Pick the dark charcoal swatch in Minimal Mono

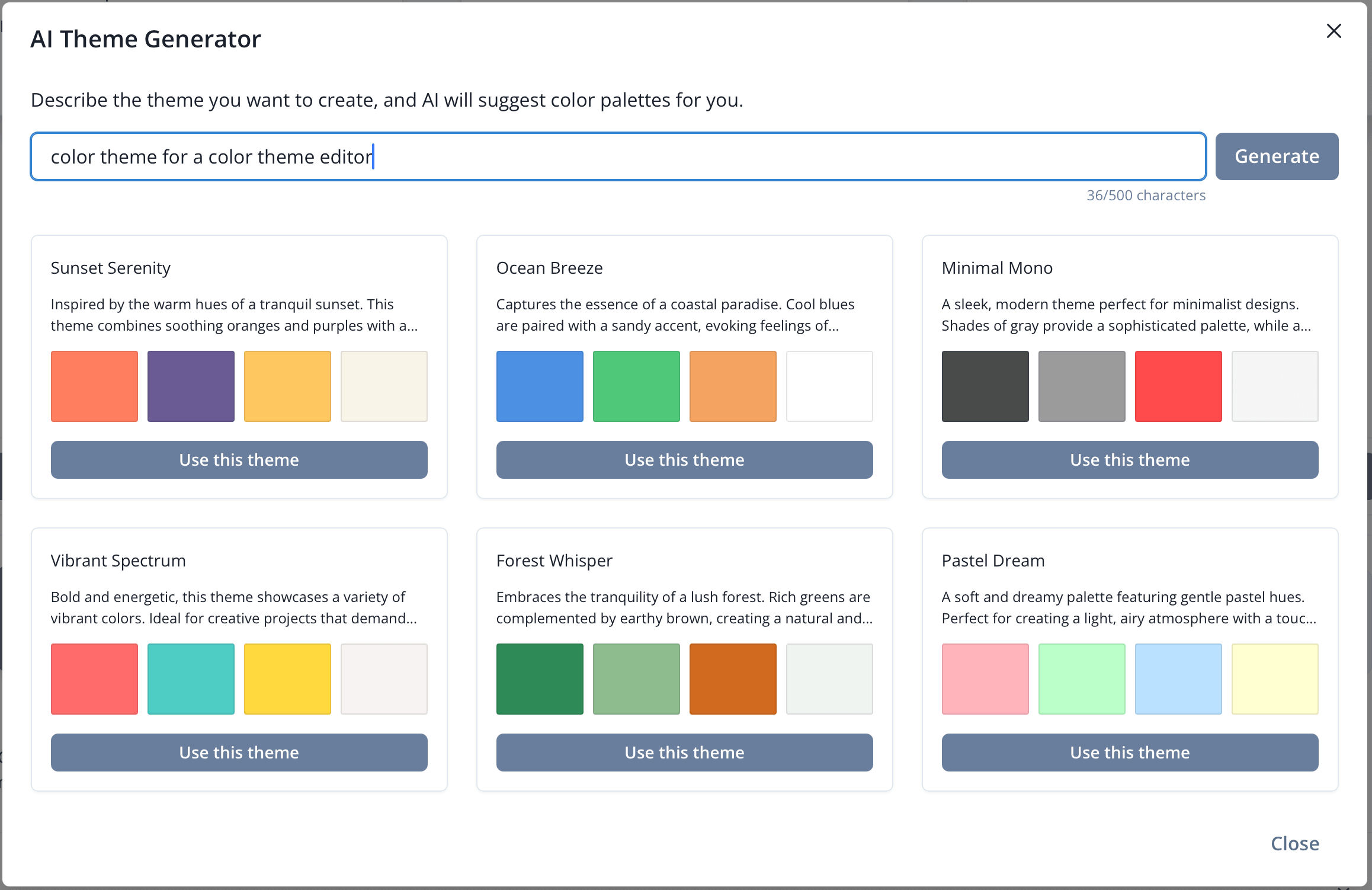[x=985, y=386]
